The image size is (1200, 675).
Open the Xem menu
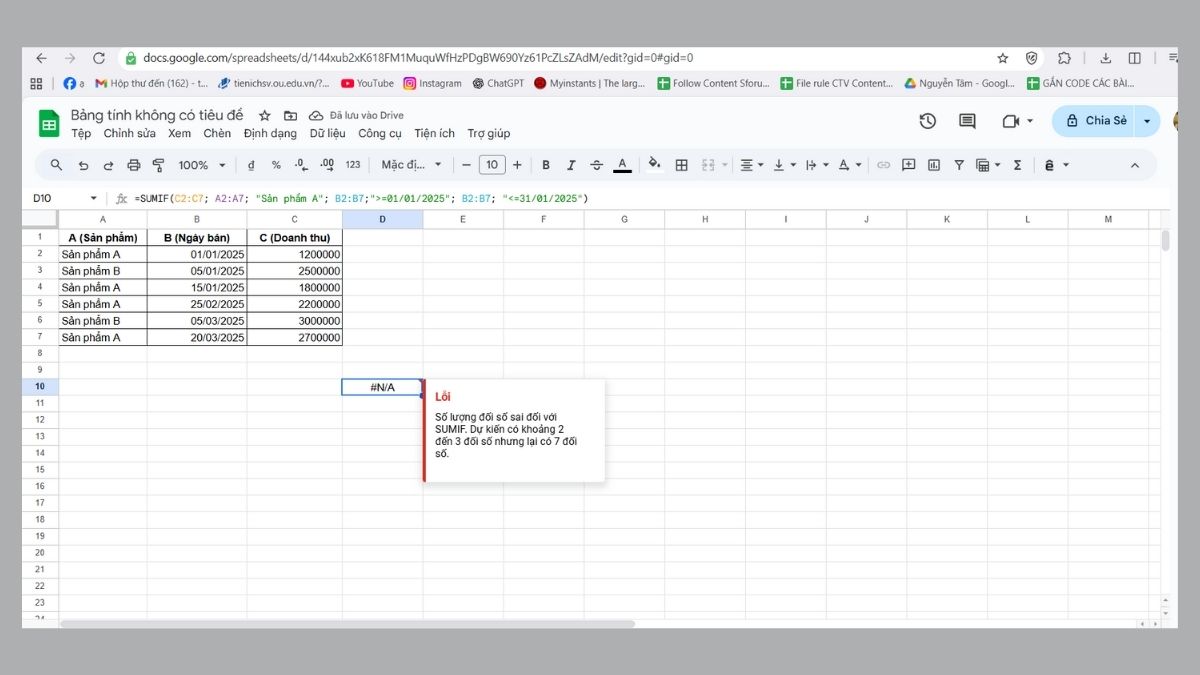[x=179, y=133]
